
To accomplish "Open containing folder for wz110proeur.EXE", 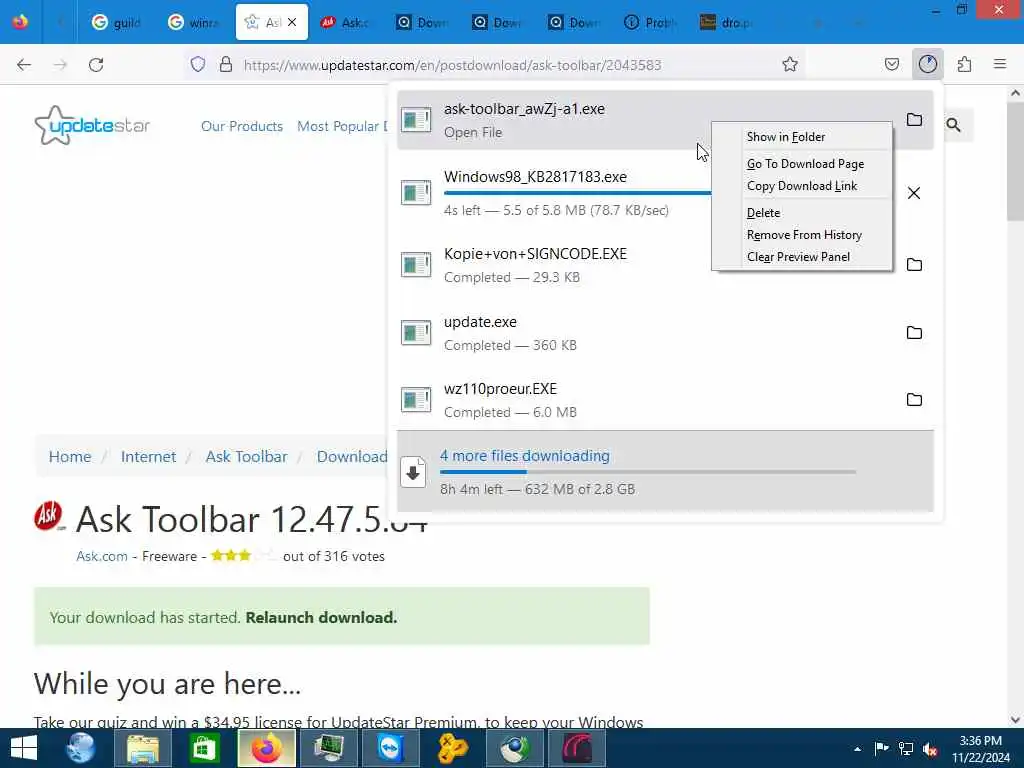I will coord(914,400).
